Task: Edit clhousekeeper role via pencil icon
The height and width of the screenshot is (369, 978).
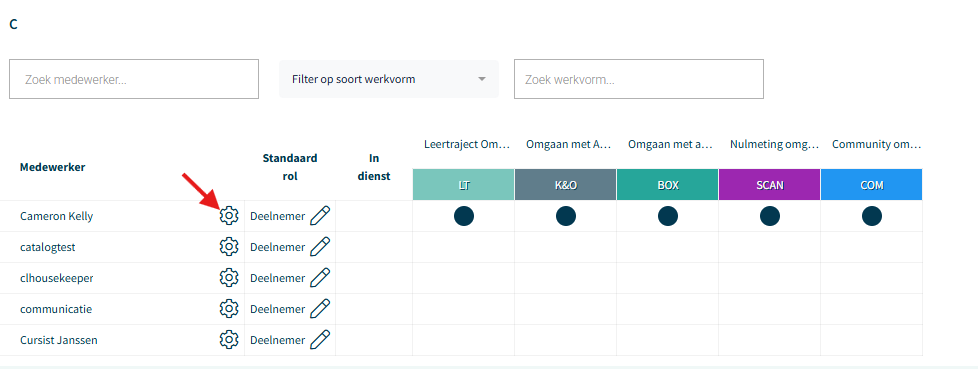Action: click(320, 278)
